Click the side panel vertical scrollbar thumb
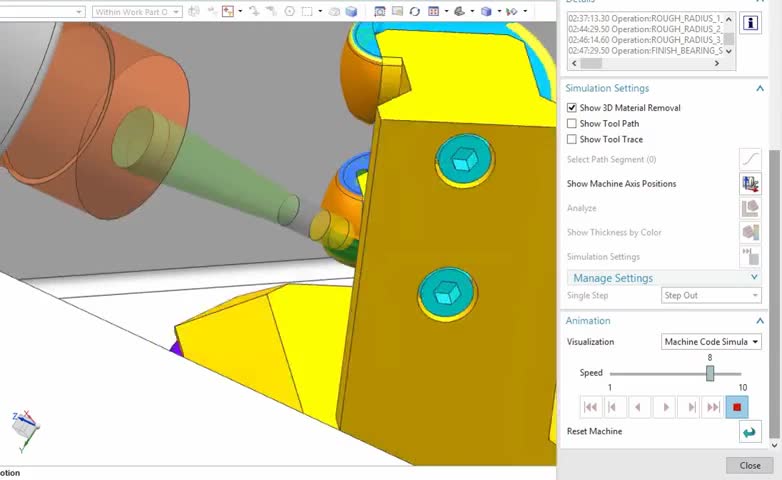This screenshot has height=480, width=782. coord(774,292)
